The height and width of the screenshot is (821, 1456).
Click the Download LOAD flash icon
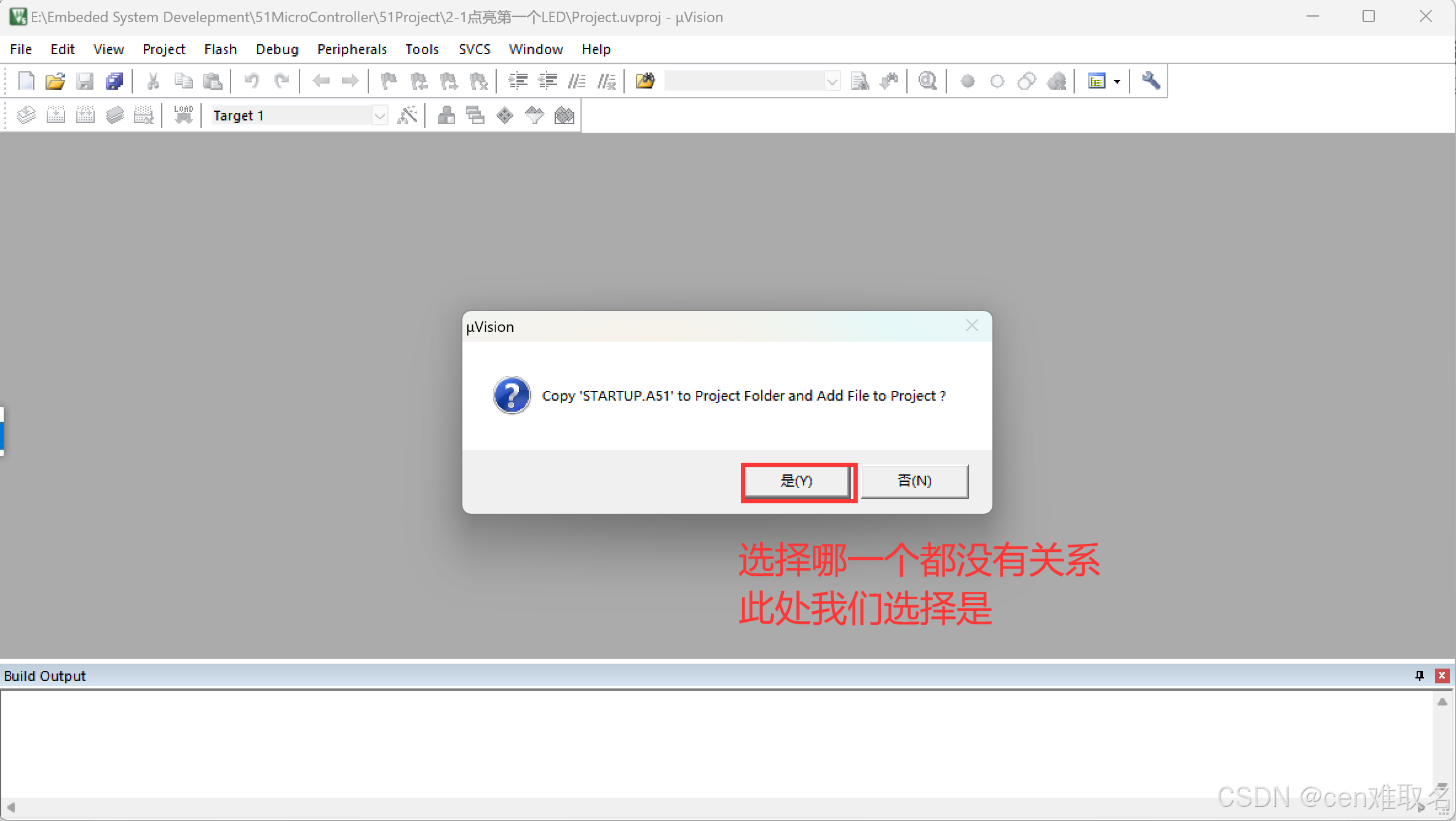[183, 116]
